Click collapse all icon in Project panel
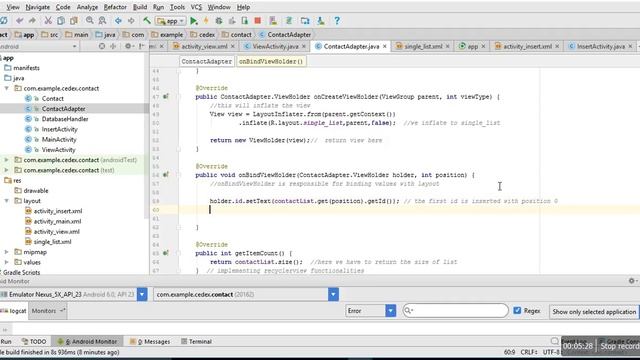Image resolution: width=640 pixels, height=360 pixels. [113, 47]
